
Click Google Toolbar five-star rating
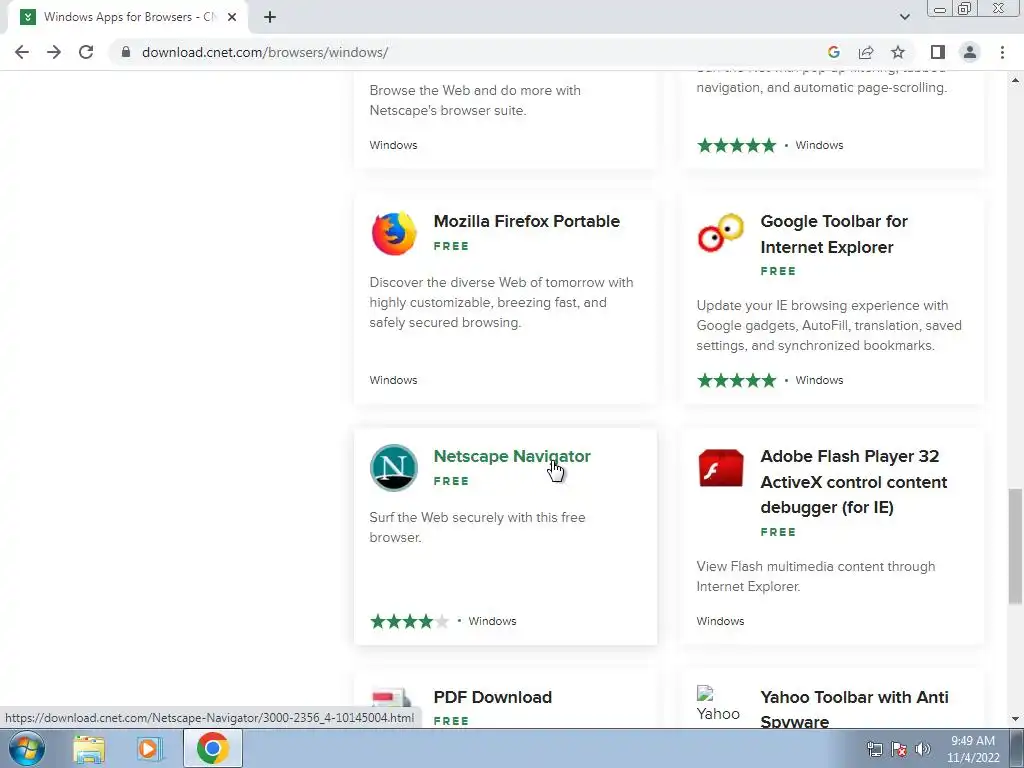pyautogui.click(x=737, y=380)
